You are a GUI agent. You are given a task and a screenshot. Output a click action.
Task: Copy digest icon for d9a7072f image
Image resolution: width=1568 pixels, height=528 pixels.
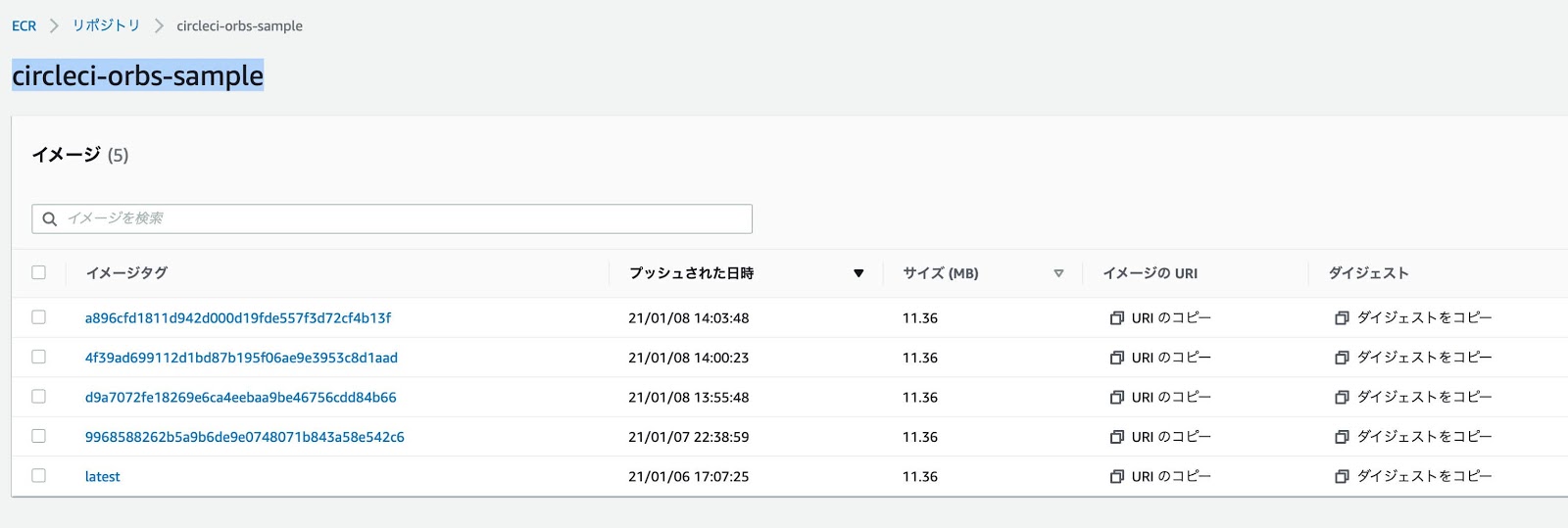click(1342, 398)
